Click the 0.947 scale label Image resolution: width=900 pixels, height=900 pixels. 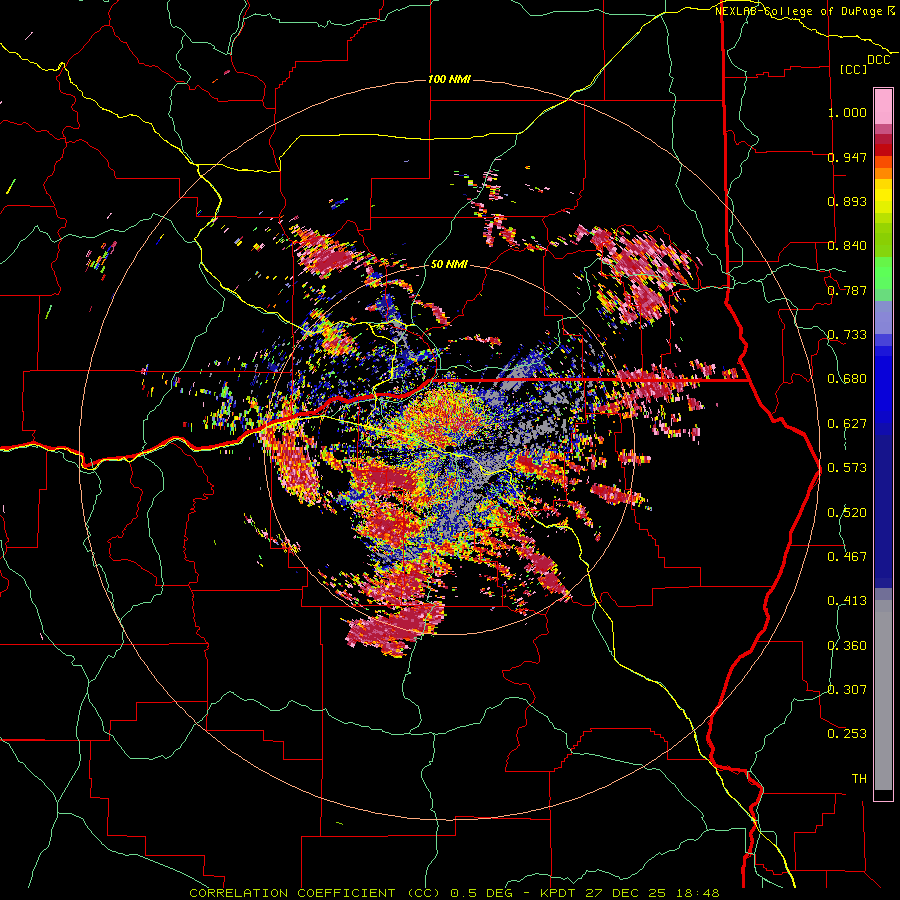click(847, 157)
